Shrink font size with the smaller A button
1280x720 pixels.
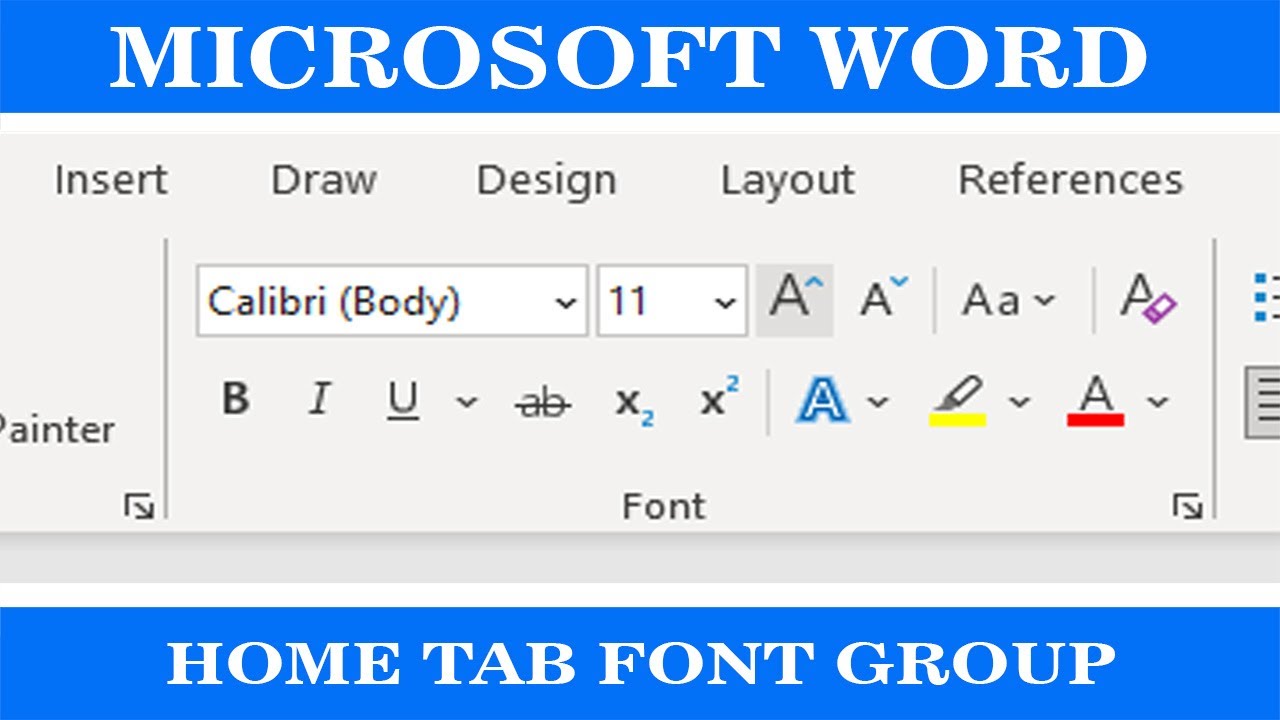(884, 299)
